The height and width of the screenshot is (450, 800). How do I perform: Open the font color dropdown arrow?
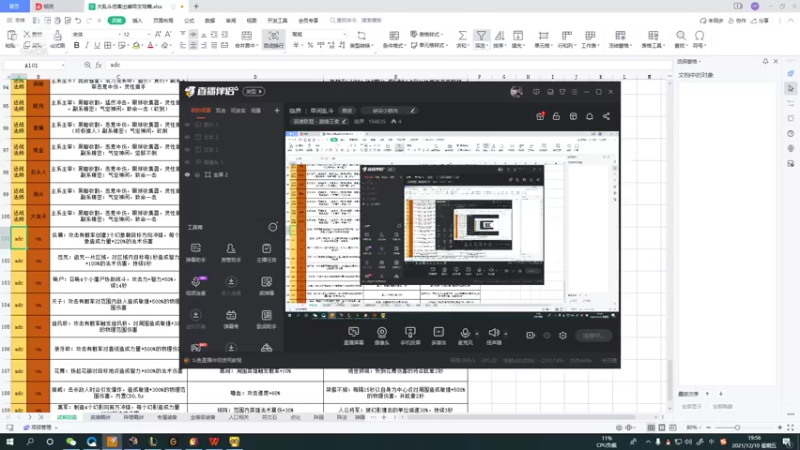[157, 46]
